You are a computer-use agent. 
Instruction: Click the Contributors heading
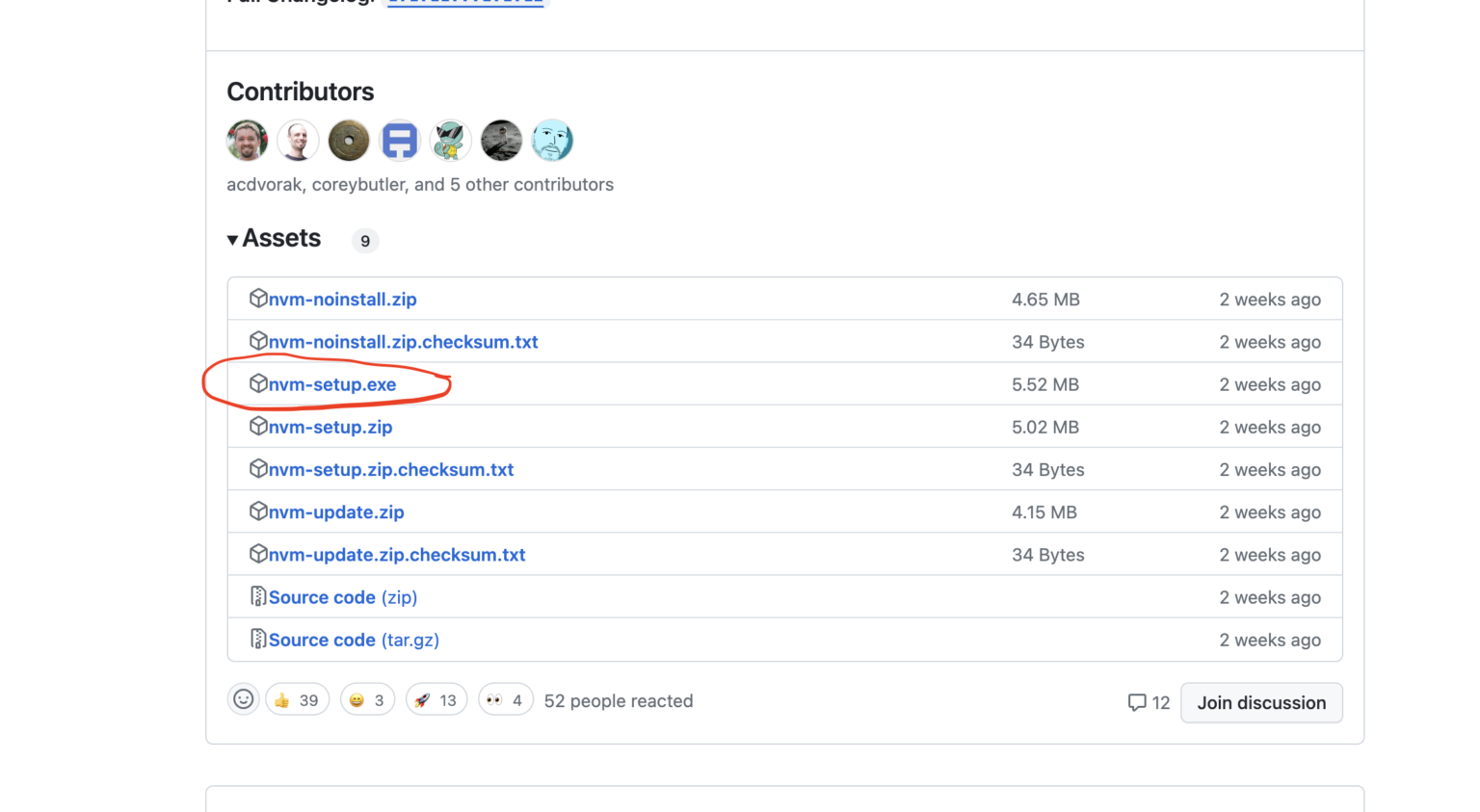301,92
